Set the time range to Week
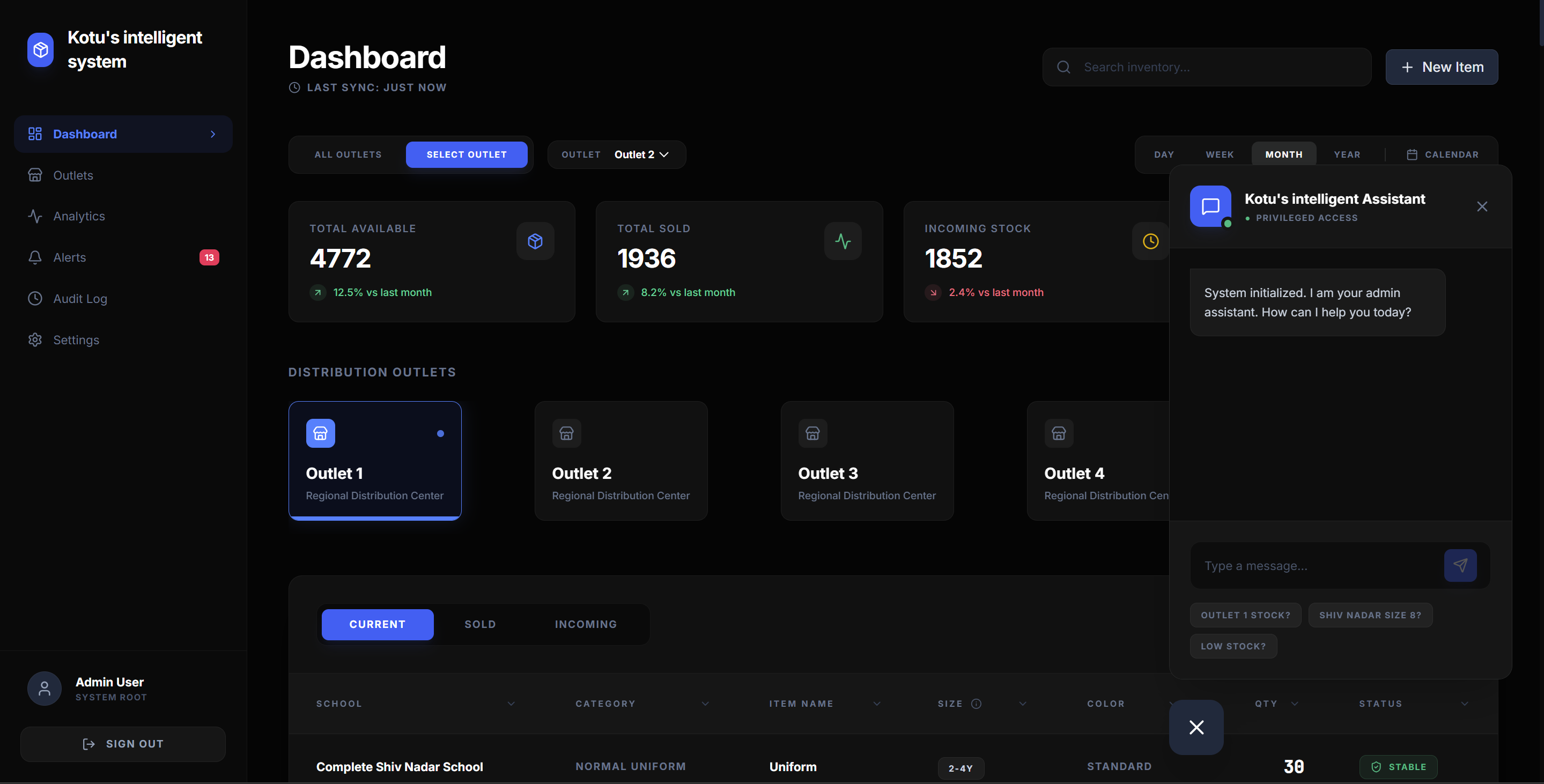The image size is (1544, 784). tap(1219, 154)
